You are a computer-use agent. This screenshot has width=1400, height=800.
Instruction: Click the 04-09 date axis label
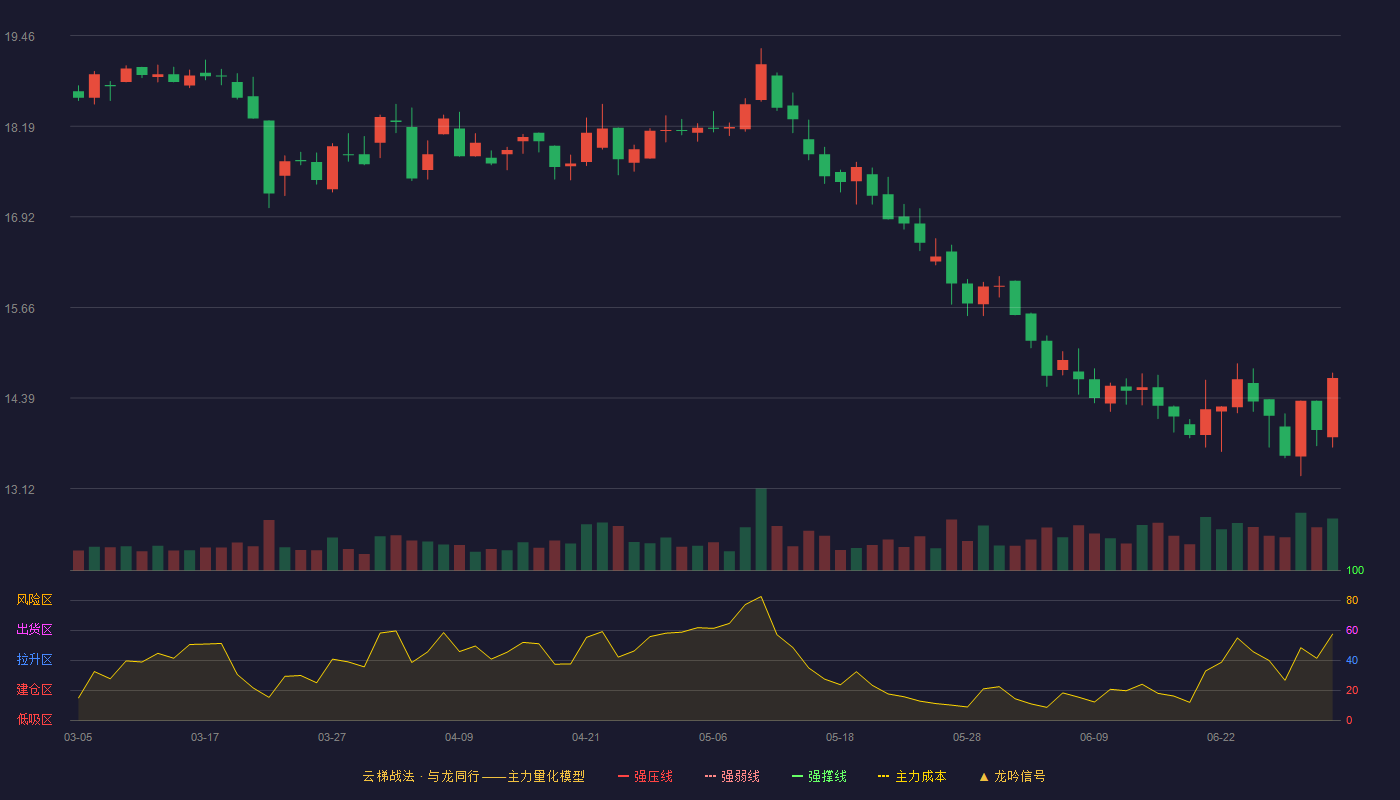(459, 737)
